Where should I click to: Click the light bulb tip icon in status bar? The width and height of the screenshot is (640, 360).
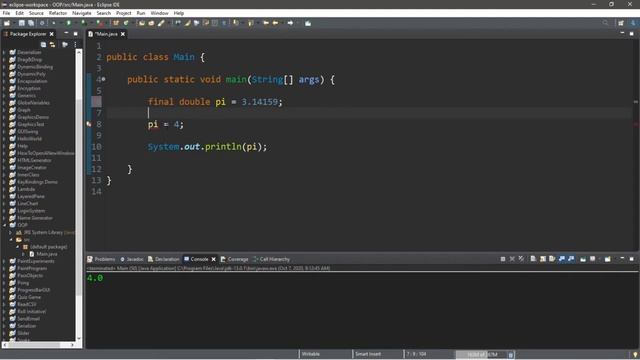(635, 355)
